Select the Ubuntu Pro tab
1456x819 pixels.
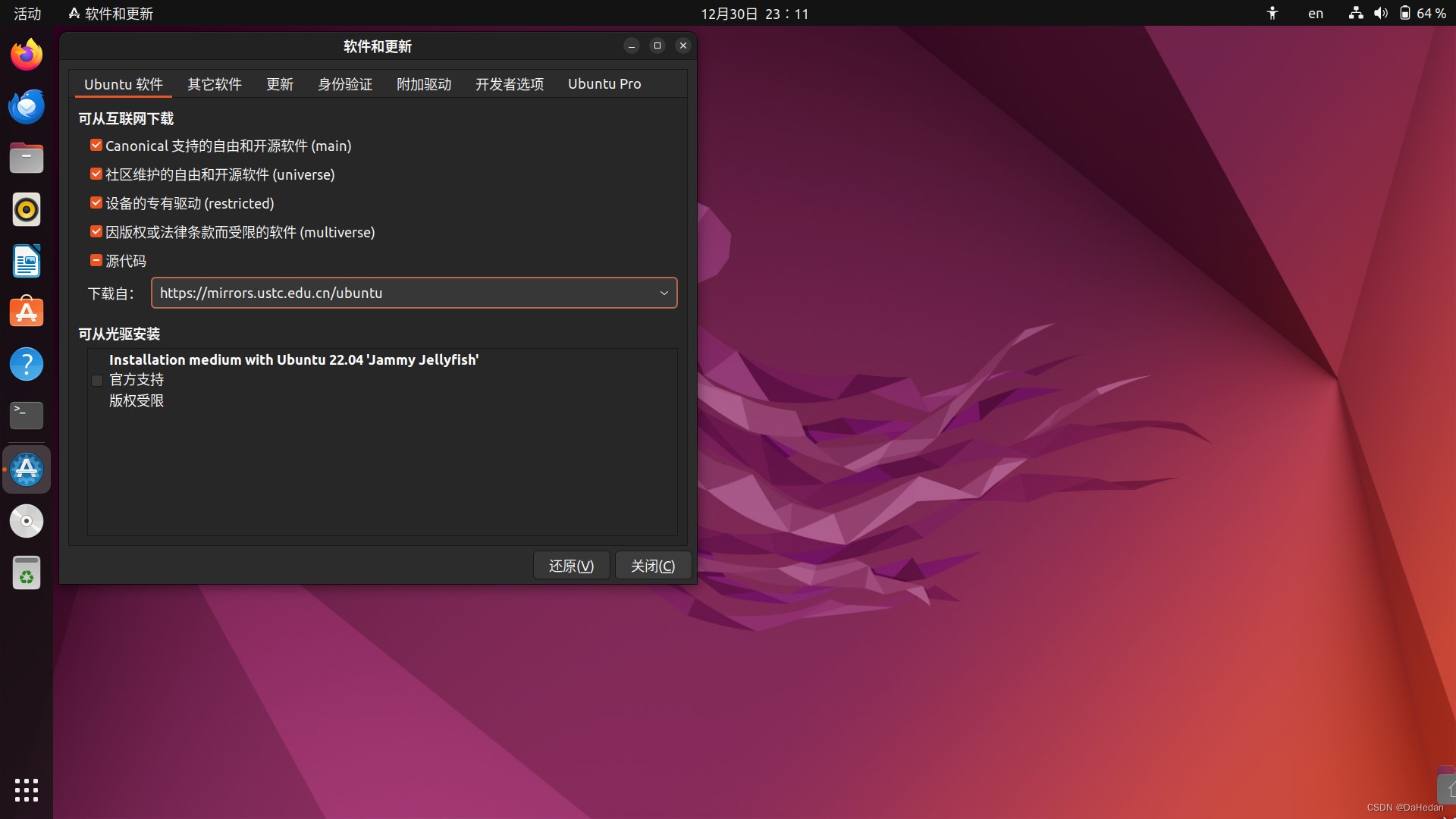point(604,84)
